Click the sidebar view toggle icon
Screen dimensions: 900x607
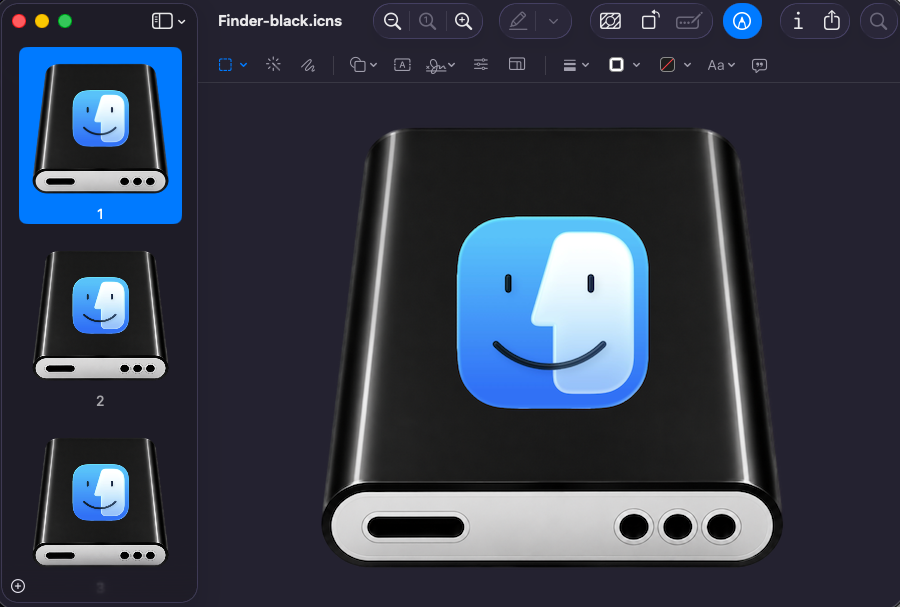tap(162, 21)
